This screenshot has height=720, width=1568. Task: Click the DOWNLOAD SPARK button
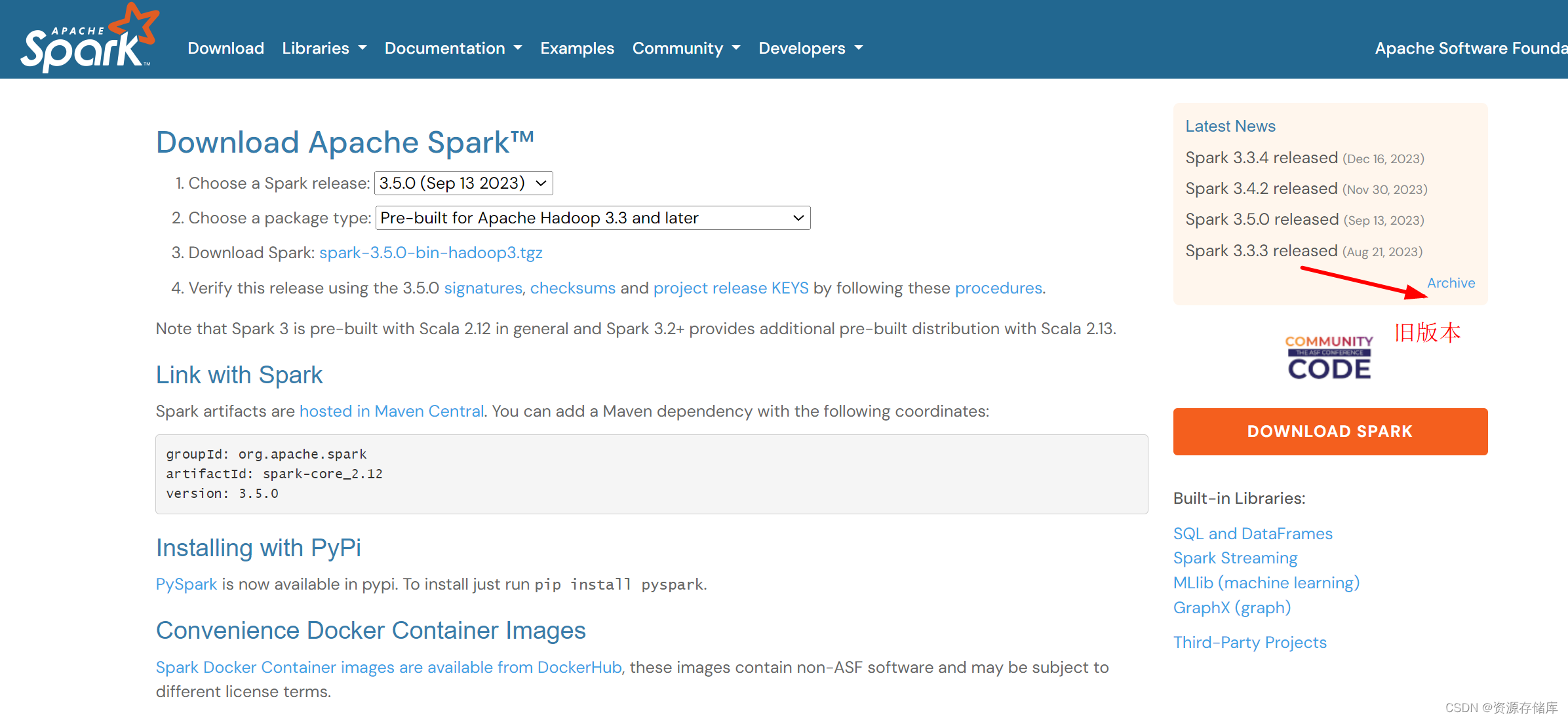click(1329, 432)
